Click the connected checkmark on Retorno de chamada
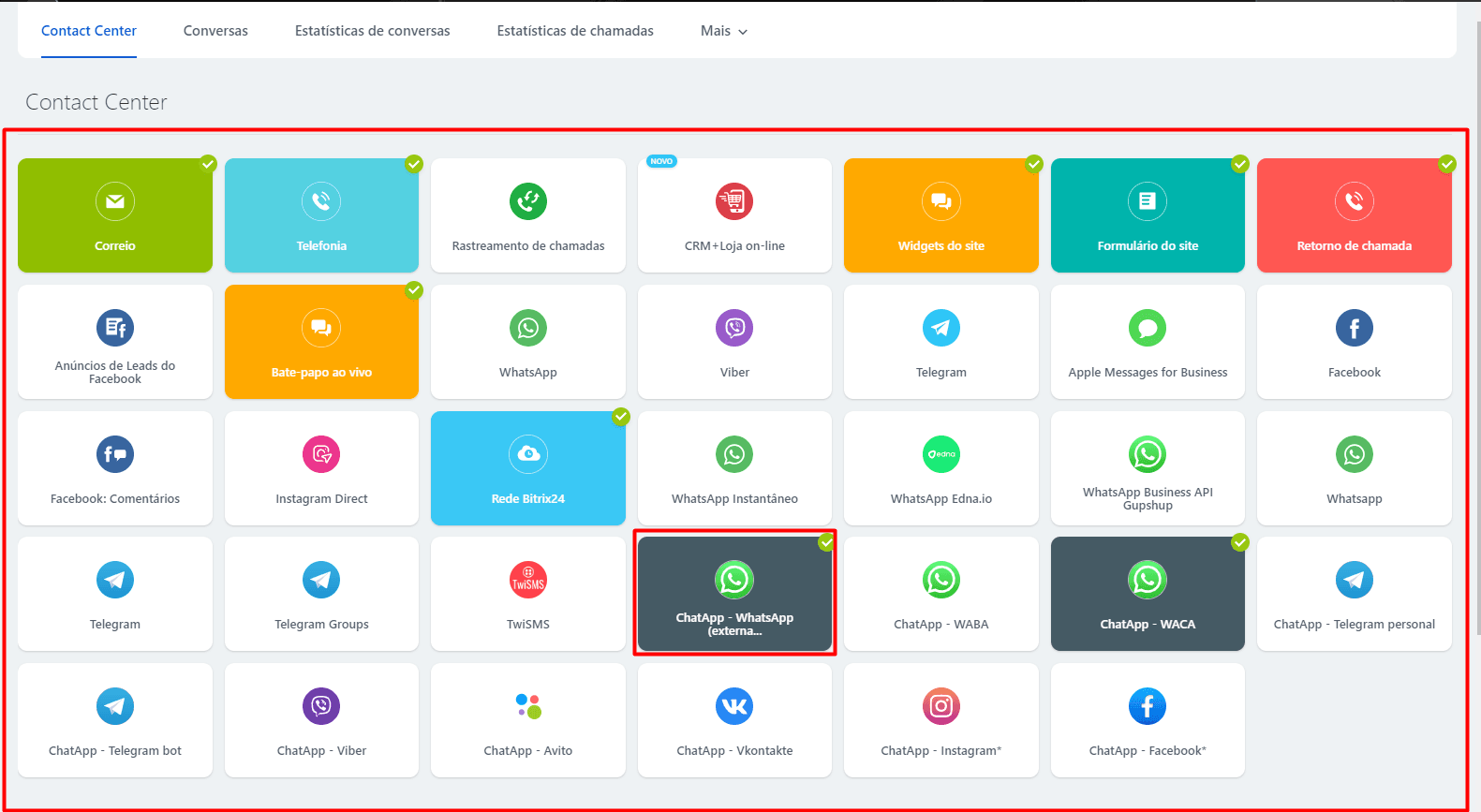1481x812 pixels. (1447, 164)
